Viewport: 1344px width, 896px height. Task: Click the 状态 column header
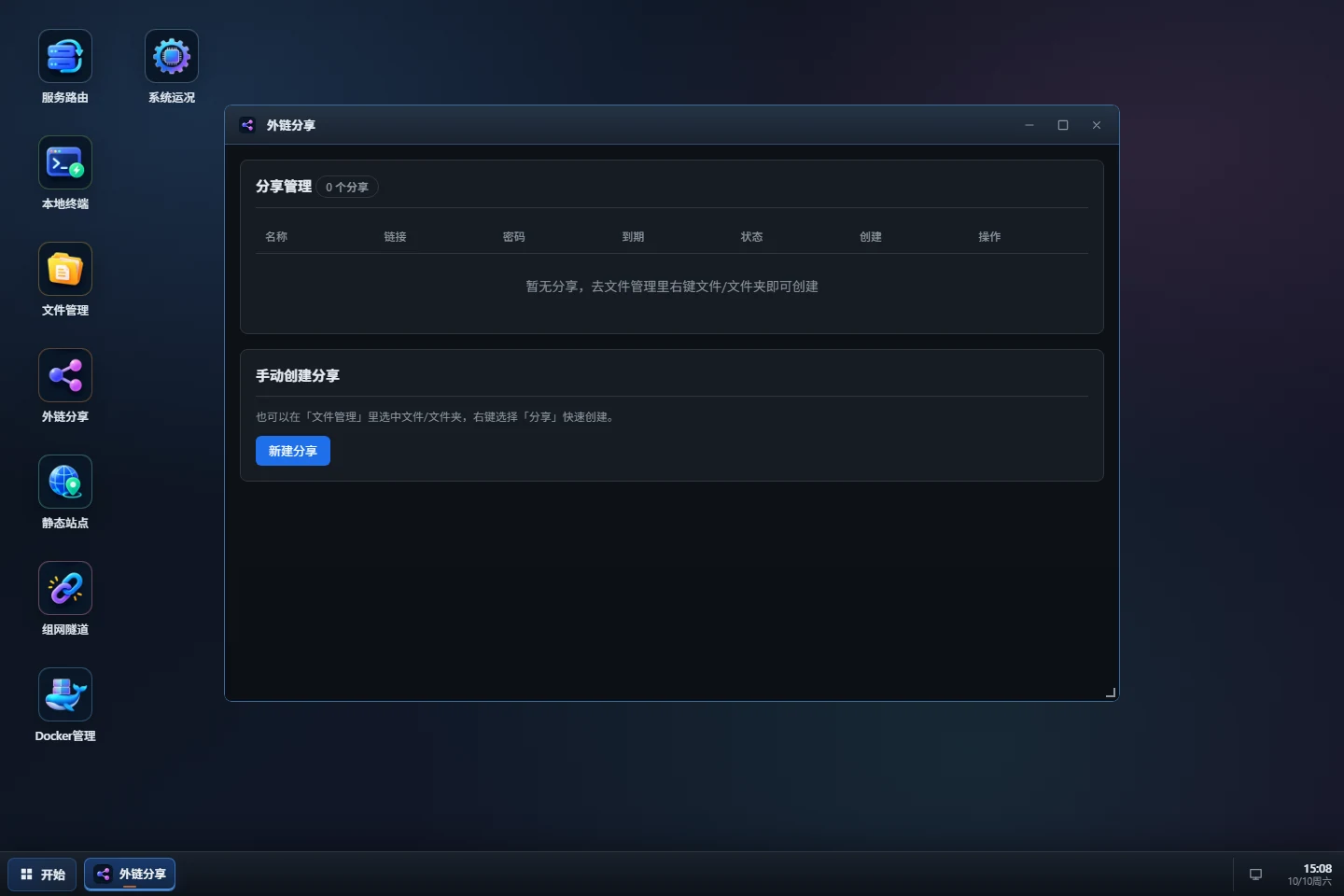(752, 237)
